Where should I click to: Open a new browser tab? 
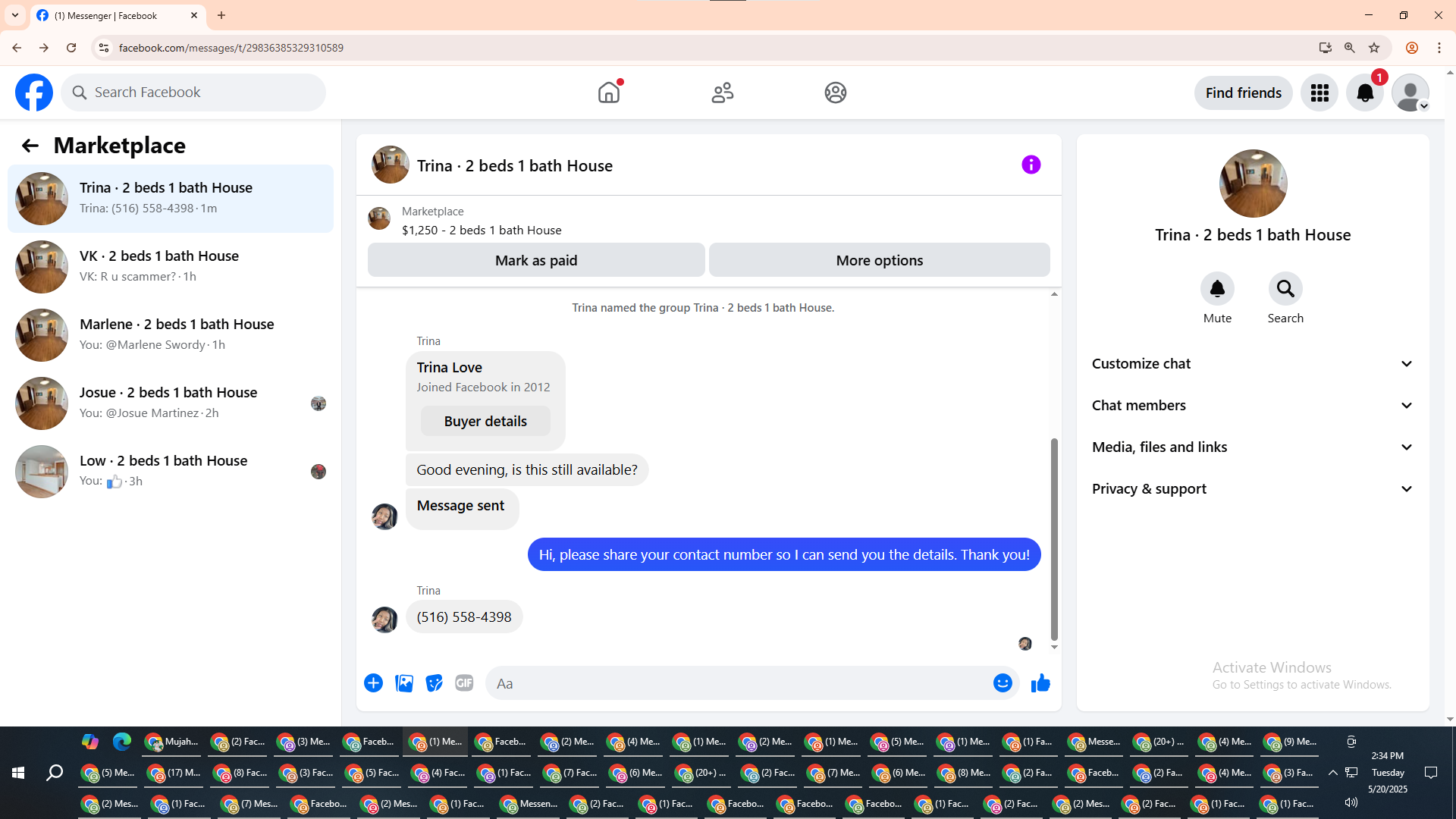[x=221, y=15]
